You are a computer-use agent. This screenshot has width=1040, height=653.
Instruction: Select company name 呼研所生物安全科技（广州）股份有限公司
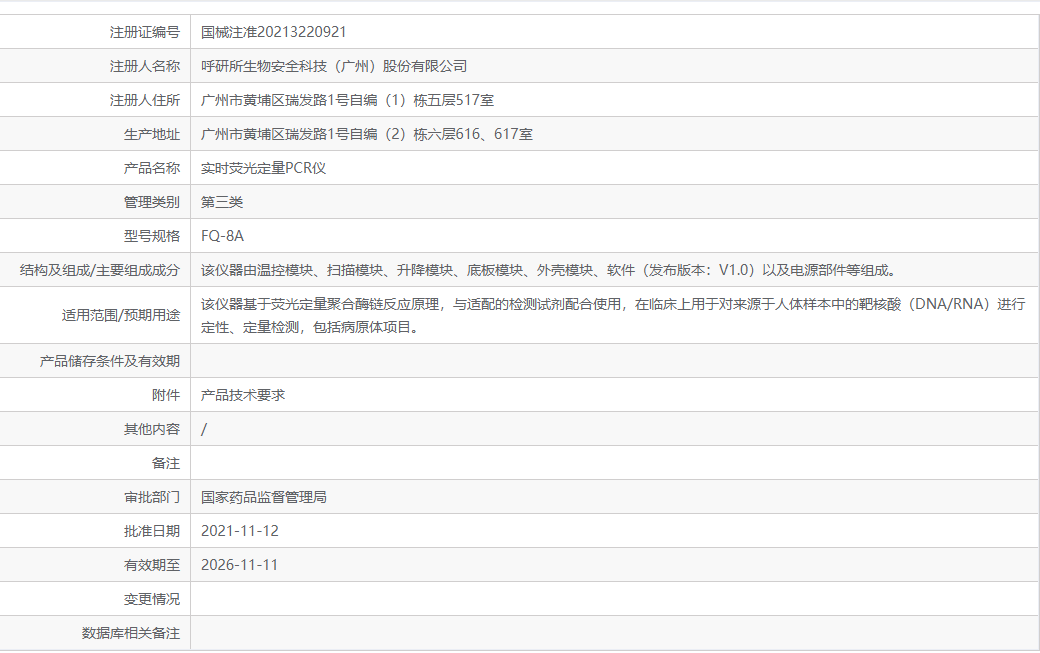click(x=334, y=66)
